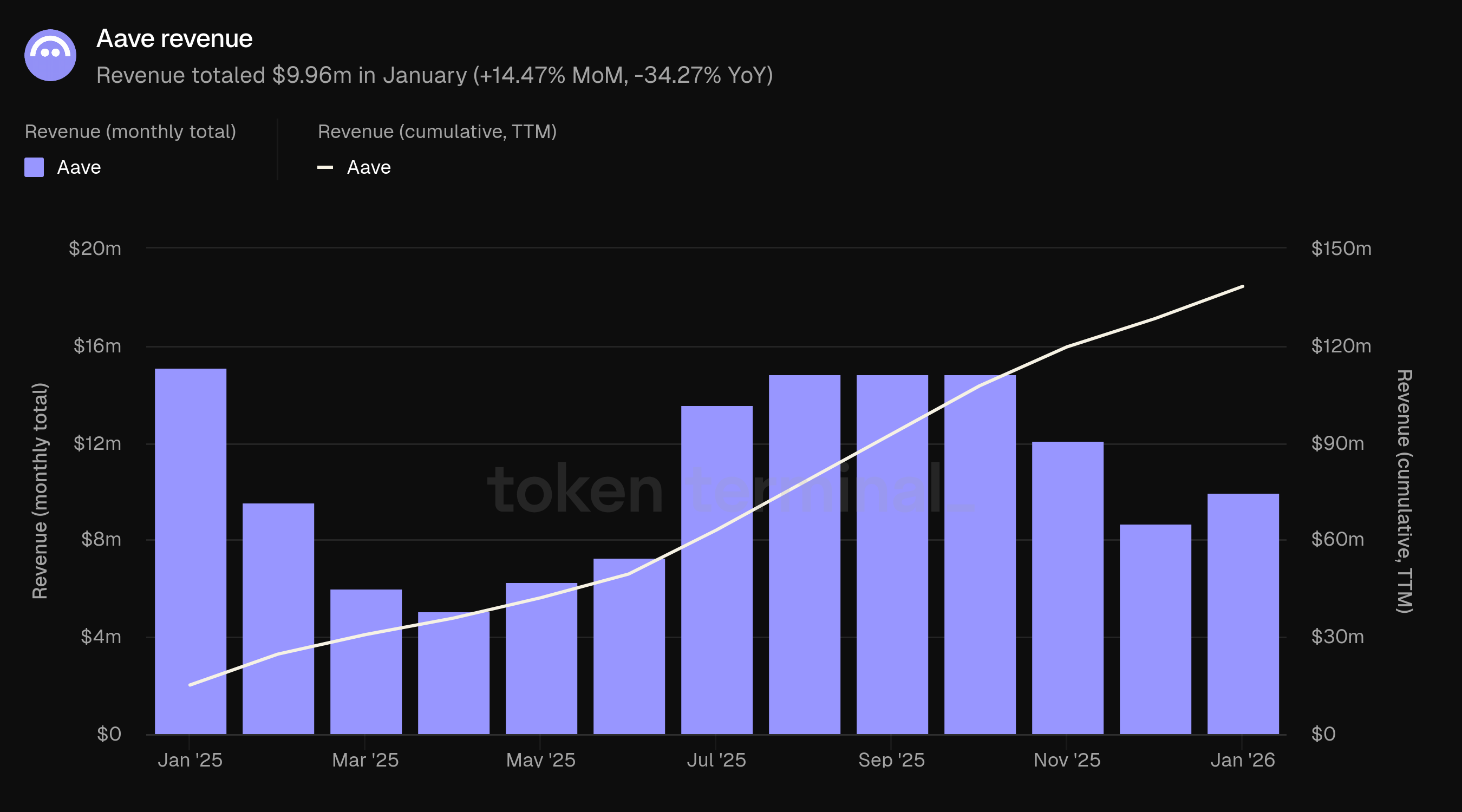Toggle the Aave cumulative TTM legend label
1462x812 pixels.
(x=368, y=167)
